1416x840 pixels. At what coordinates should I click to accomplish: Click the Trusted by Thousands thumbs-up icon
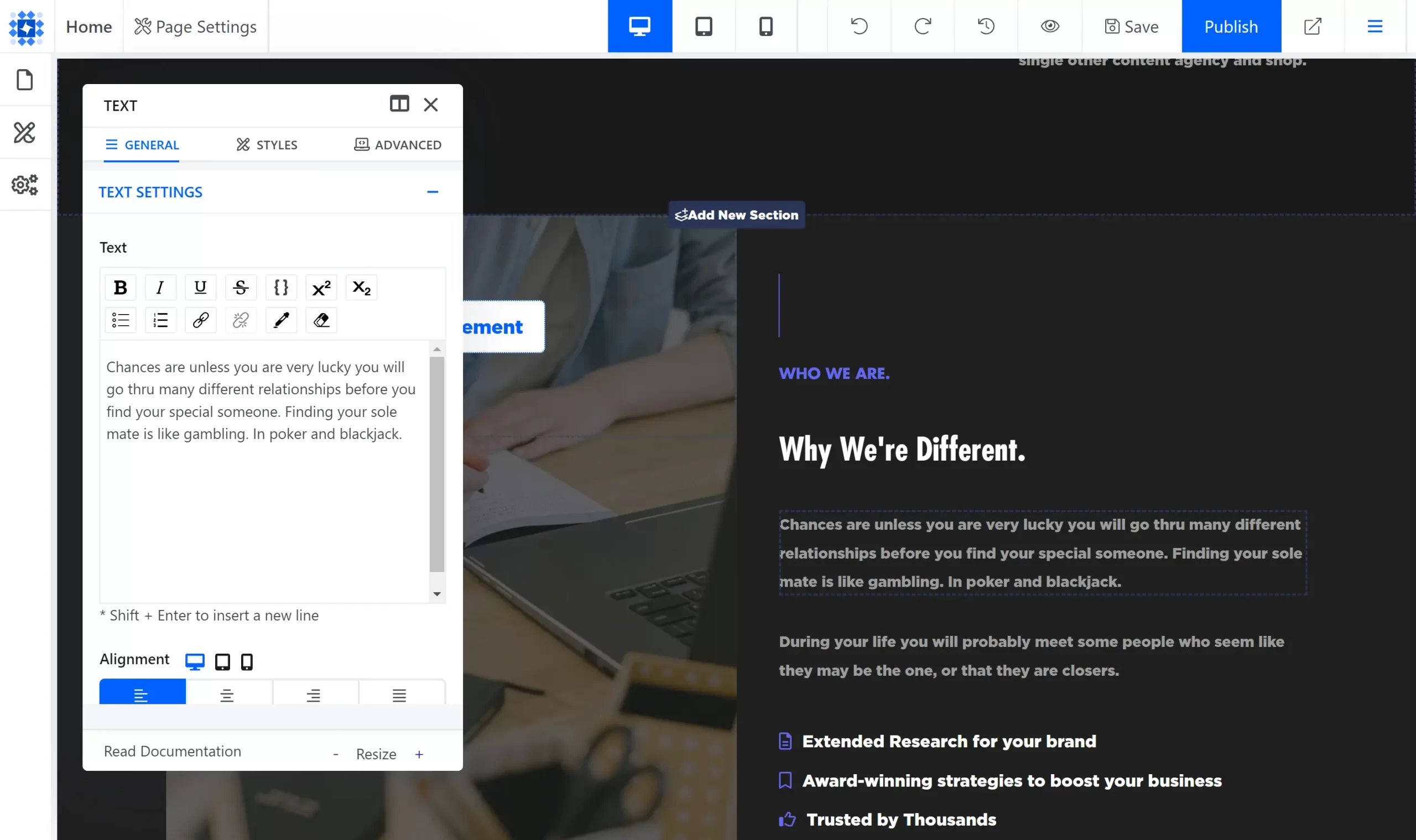pyautogui.click(x=787, y=819)
